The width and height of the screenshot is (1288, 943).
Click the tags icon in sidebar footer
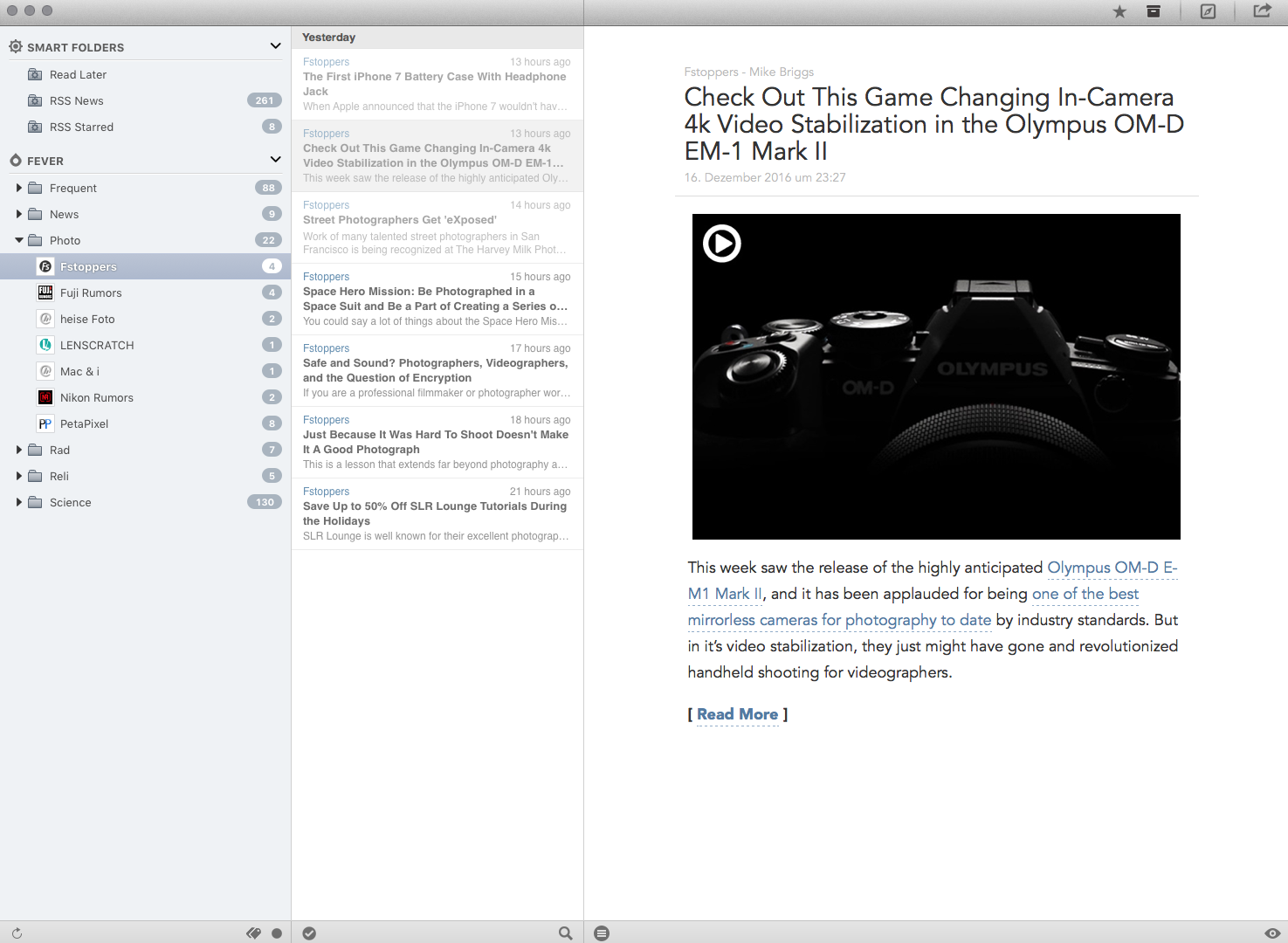pyautogui.click(x=254, y=933)
